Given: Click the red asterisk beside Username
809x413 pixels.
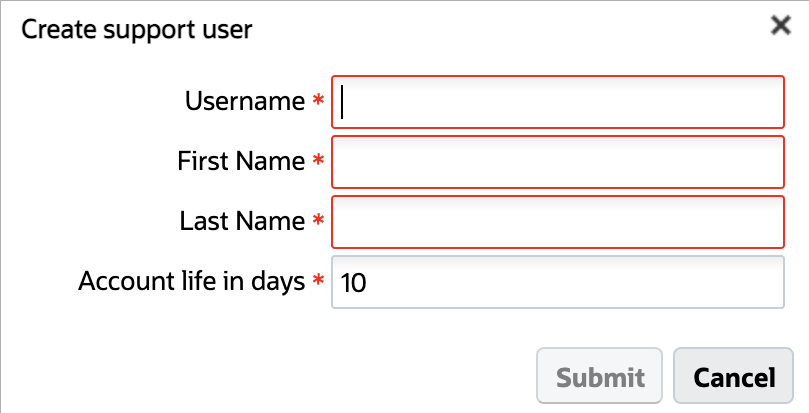Looking at the screenshot, I should click(x=319, y=102).
